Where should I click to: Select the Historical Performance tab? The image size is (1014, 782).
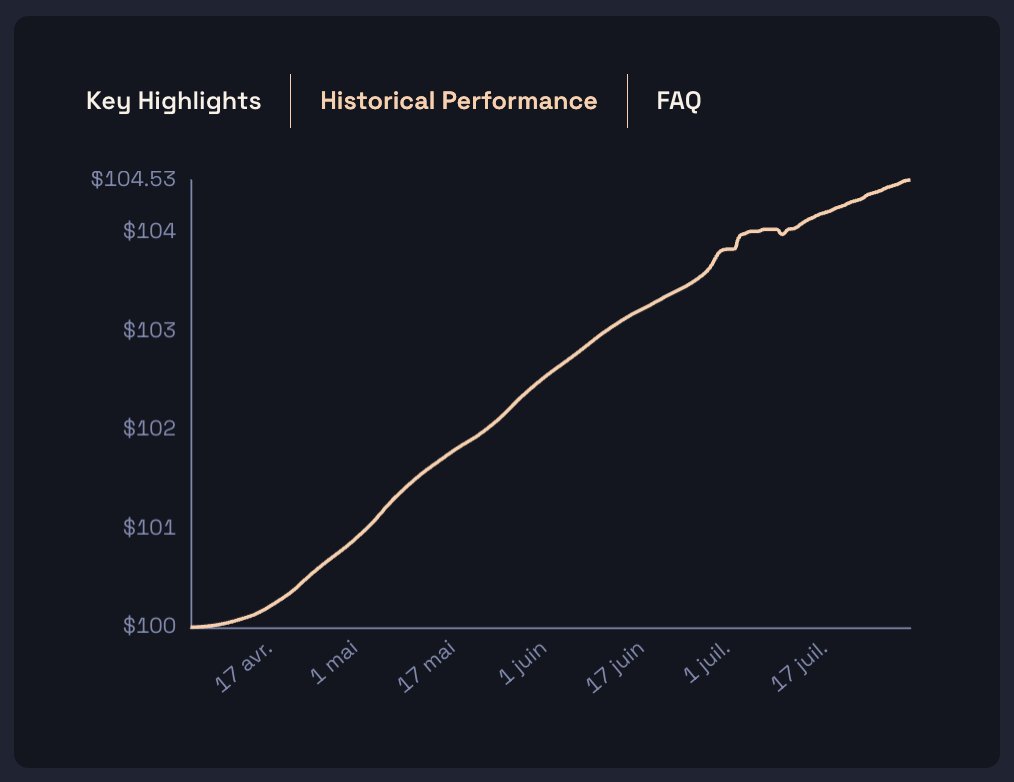tap(458, 101)
